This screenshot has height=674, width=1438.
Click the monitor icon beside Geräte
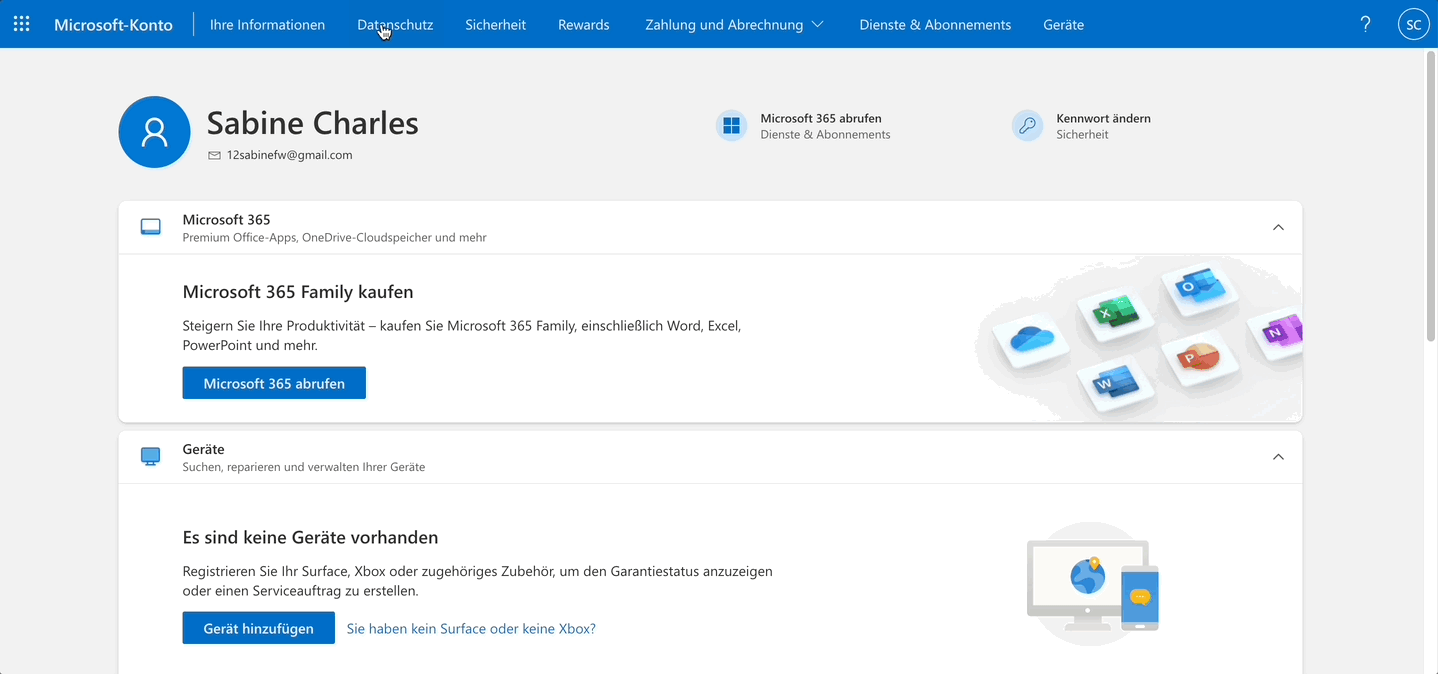(151, 457)
